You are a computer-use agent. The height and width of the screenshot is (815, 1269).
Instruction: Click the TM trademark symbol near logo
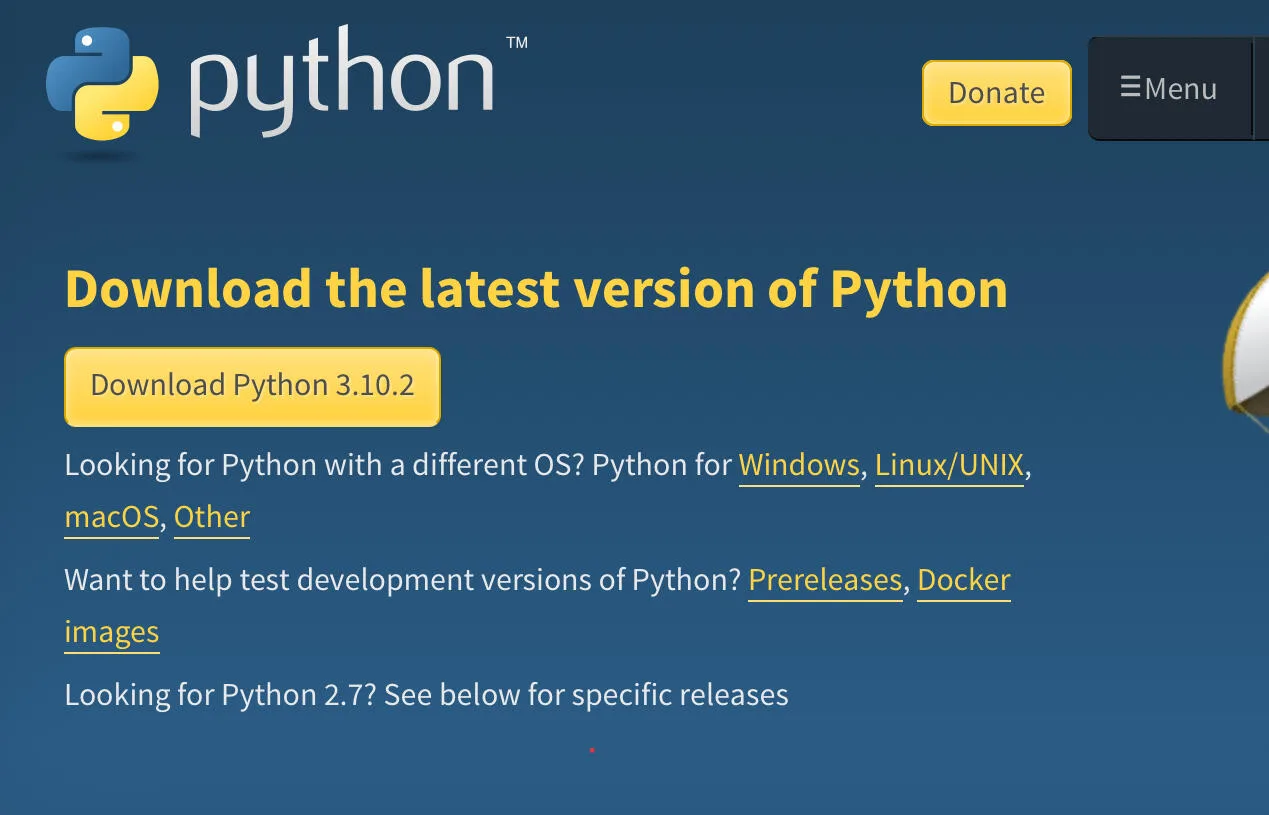pyautogui.click(x=516, y=43)
